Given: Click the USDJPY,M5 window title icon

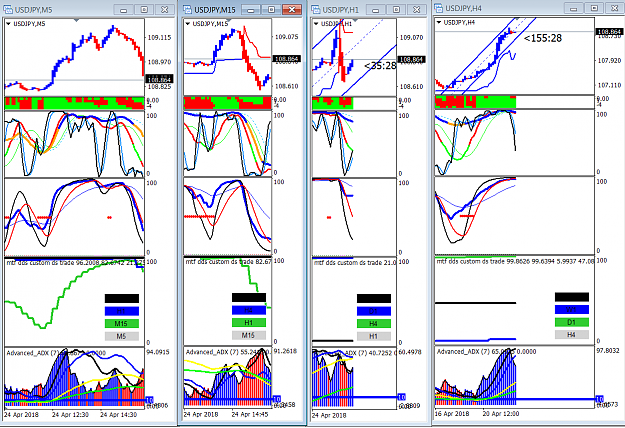Looking at the screenshot, I should 7,9.
